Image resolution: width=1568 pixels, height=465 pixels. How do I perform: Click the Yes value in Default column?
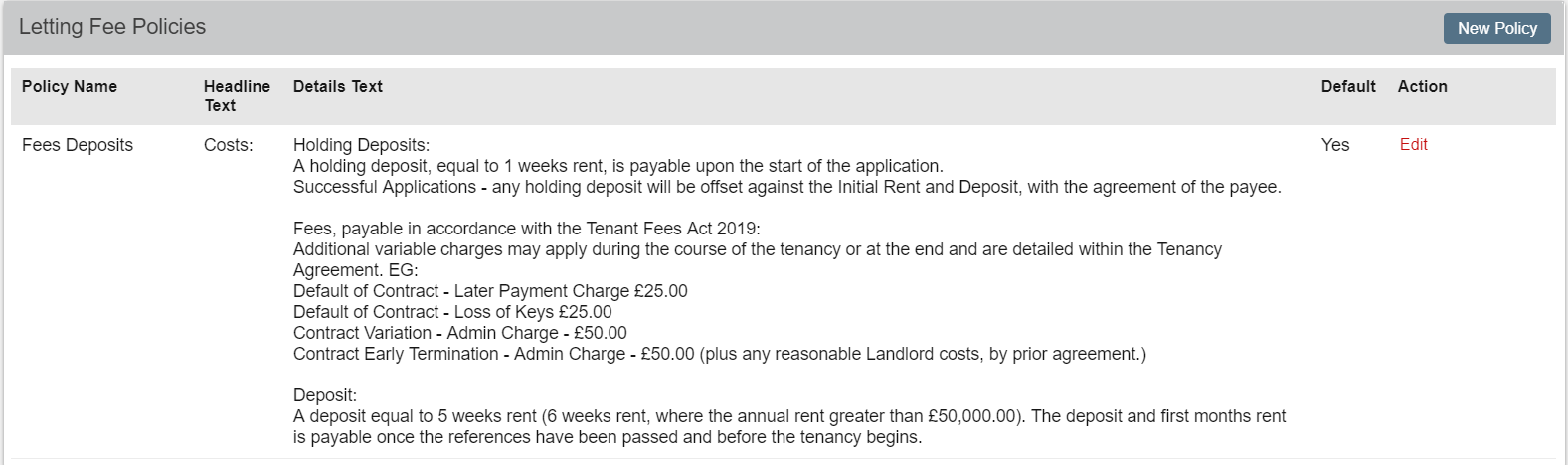click(x=1335, y=145)
